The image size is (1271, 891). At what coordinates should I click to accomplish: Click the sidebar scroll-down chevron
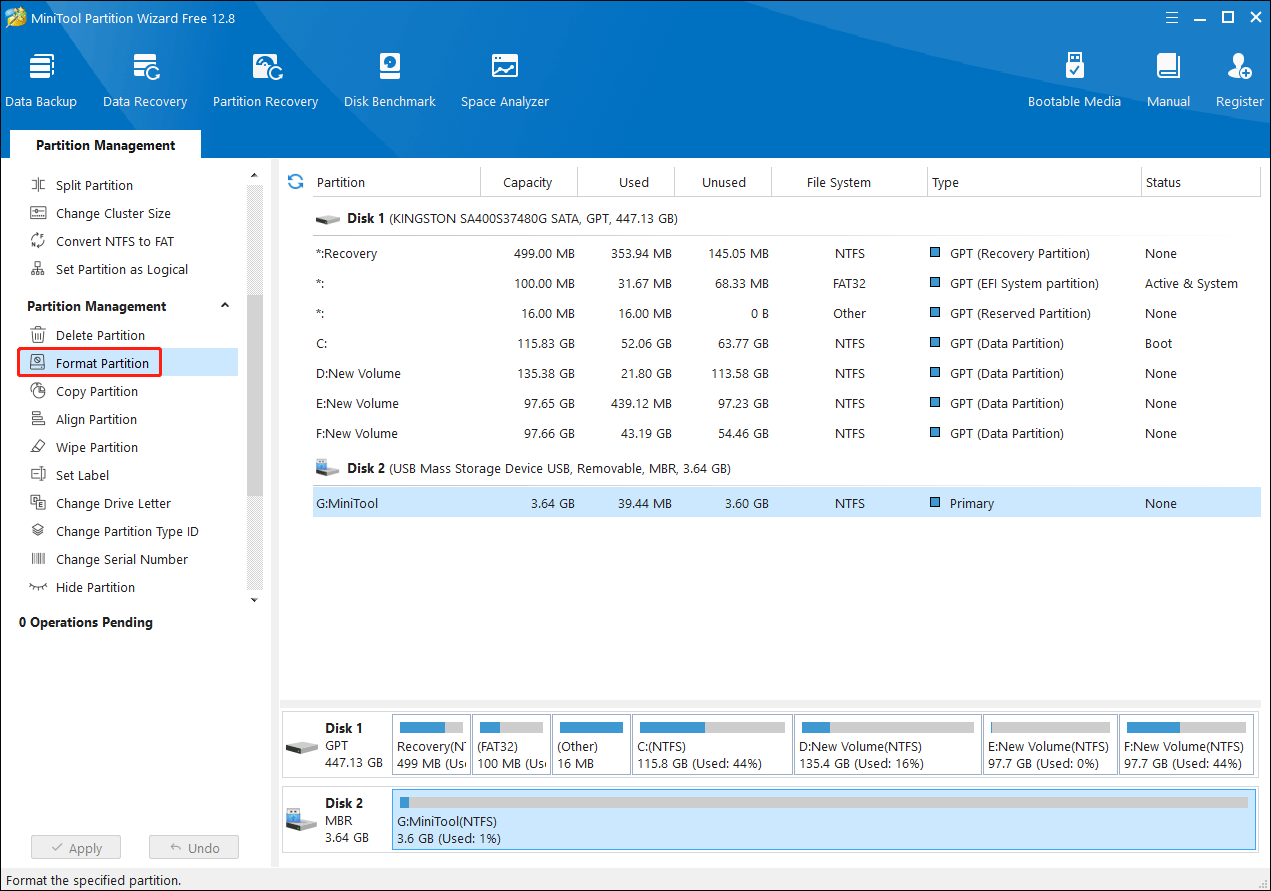(x=254, y=598)
